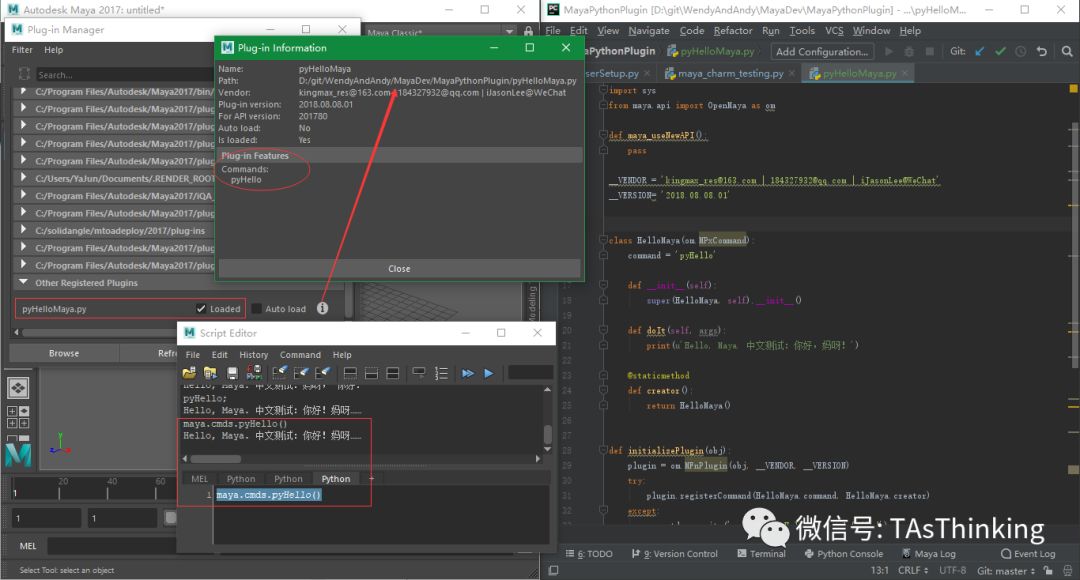Click Git Revert undo arrow icon
1080x580 pixels.
tap(1041, 52)
